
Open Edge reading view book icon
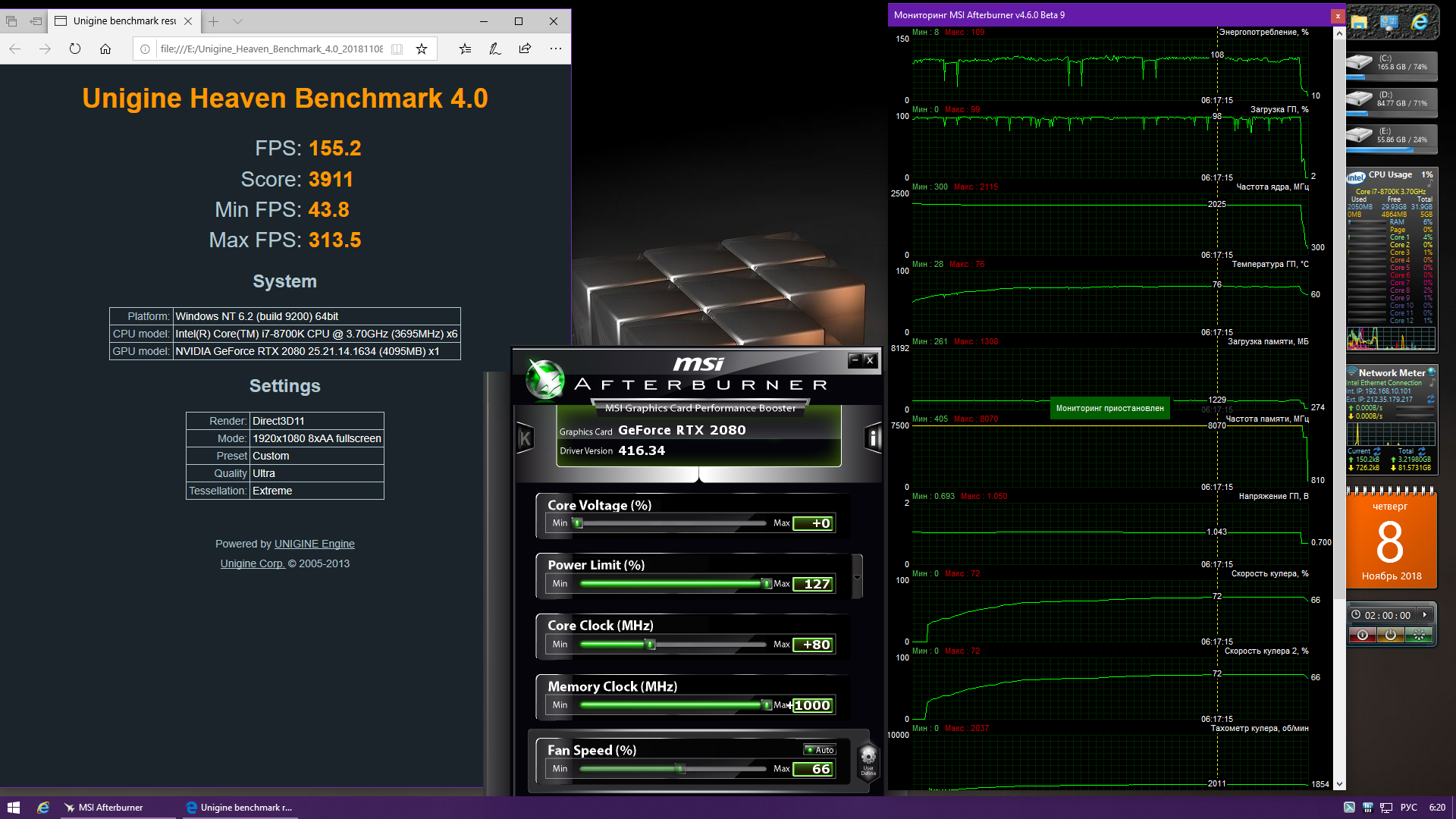(397, 49)
